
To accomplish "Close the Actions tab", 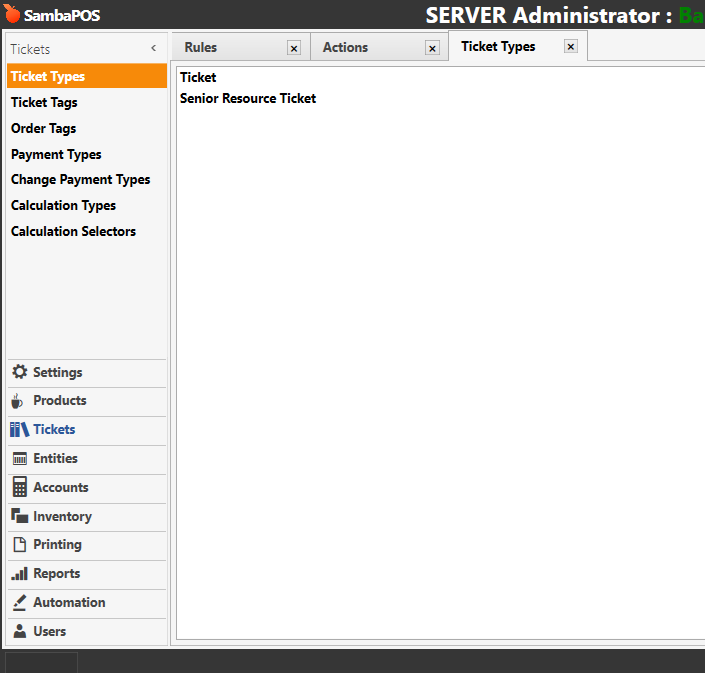I will click(x=432, y=48).
